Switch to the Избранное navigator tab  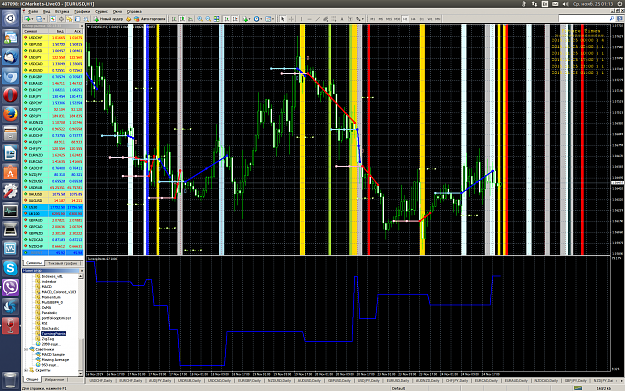point(54,379)
